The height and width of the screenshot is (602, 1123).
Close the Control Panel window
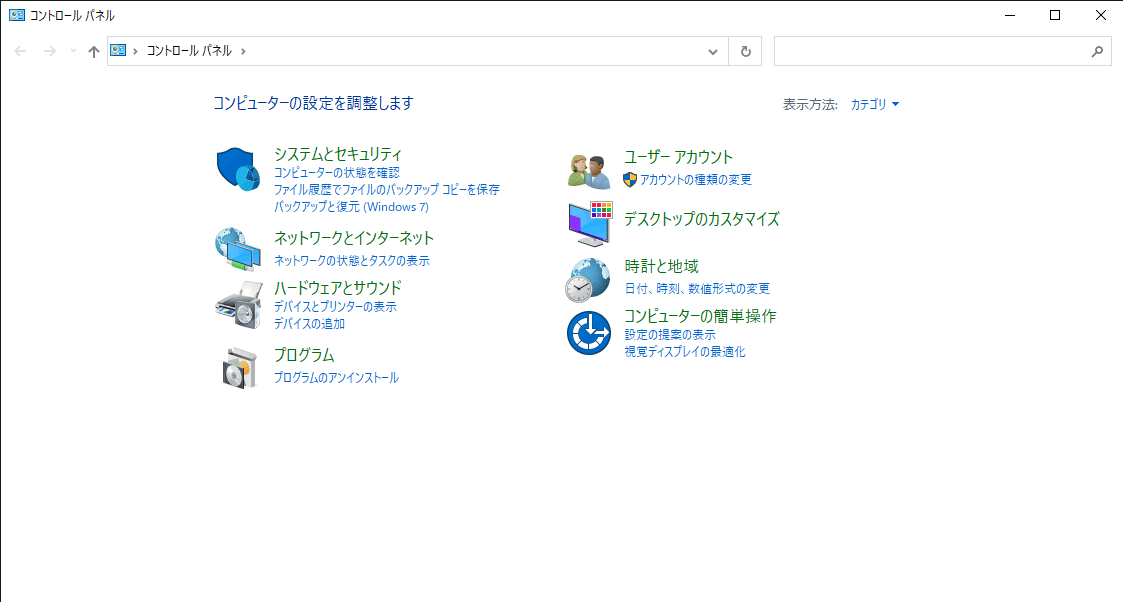click(1101, 15)
